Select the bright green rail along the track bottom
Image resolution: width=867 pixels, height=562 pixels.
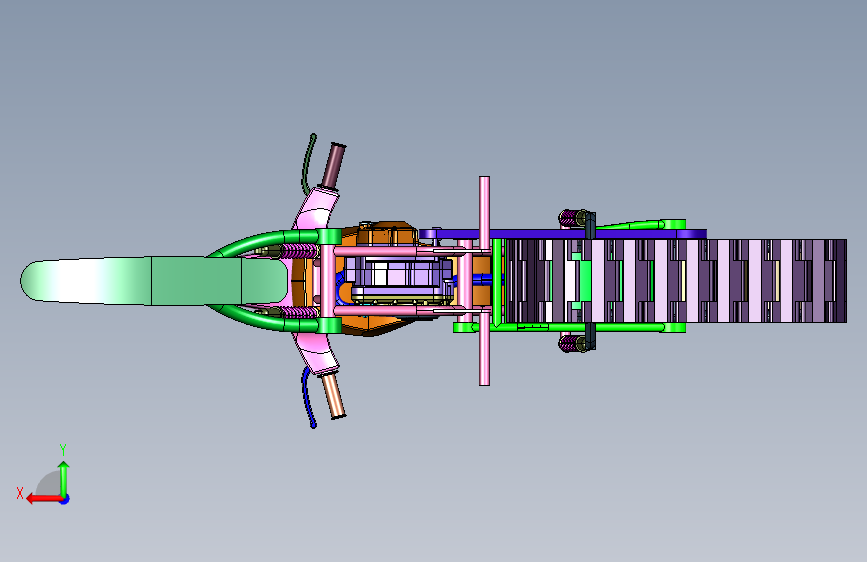[570, 327]
